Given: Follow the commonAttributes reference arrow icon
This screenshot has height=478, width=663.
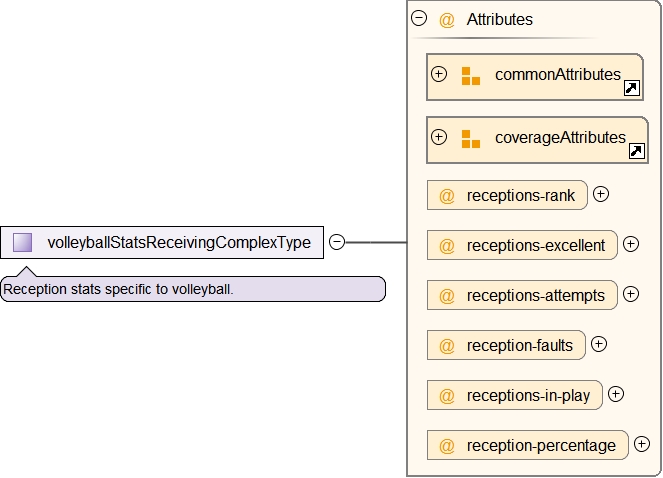Looking at the screenshot, I should pyautogui.click(x=632, y=89).
